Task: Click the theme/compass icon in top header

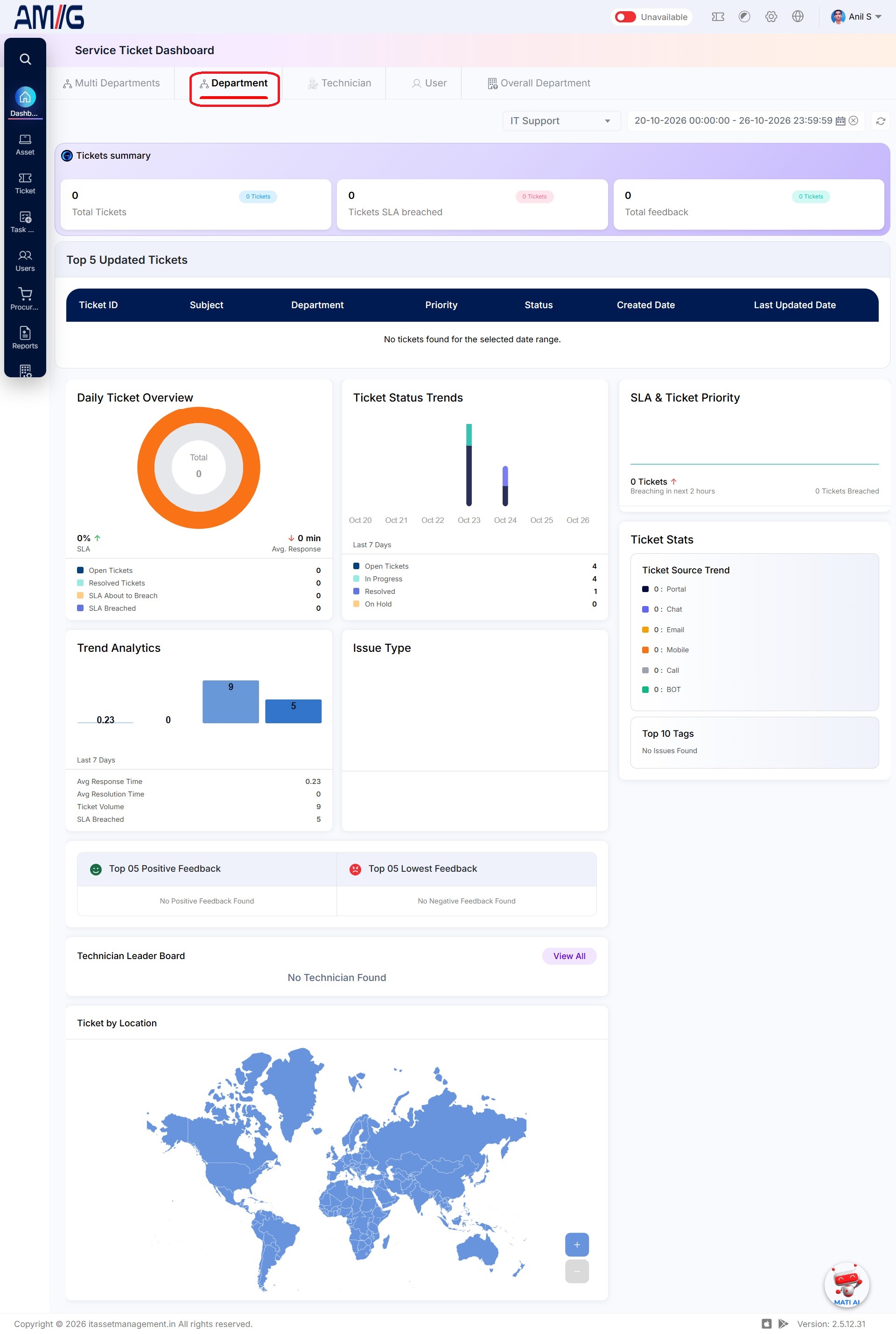Action: [745, 17]
